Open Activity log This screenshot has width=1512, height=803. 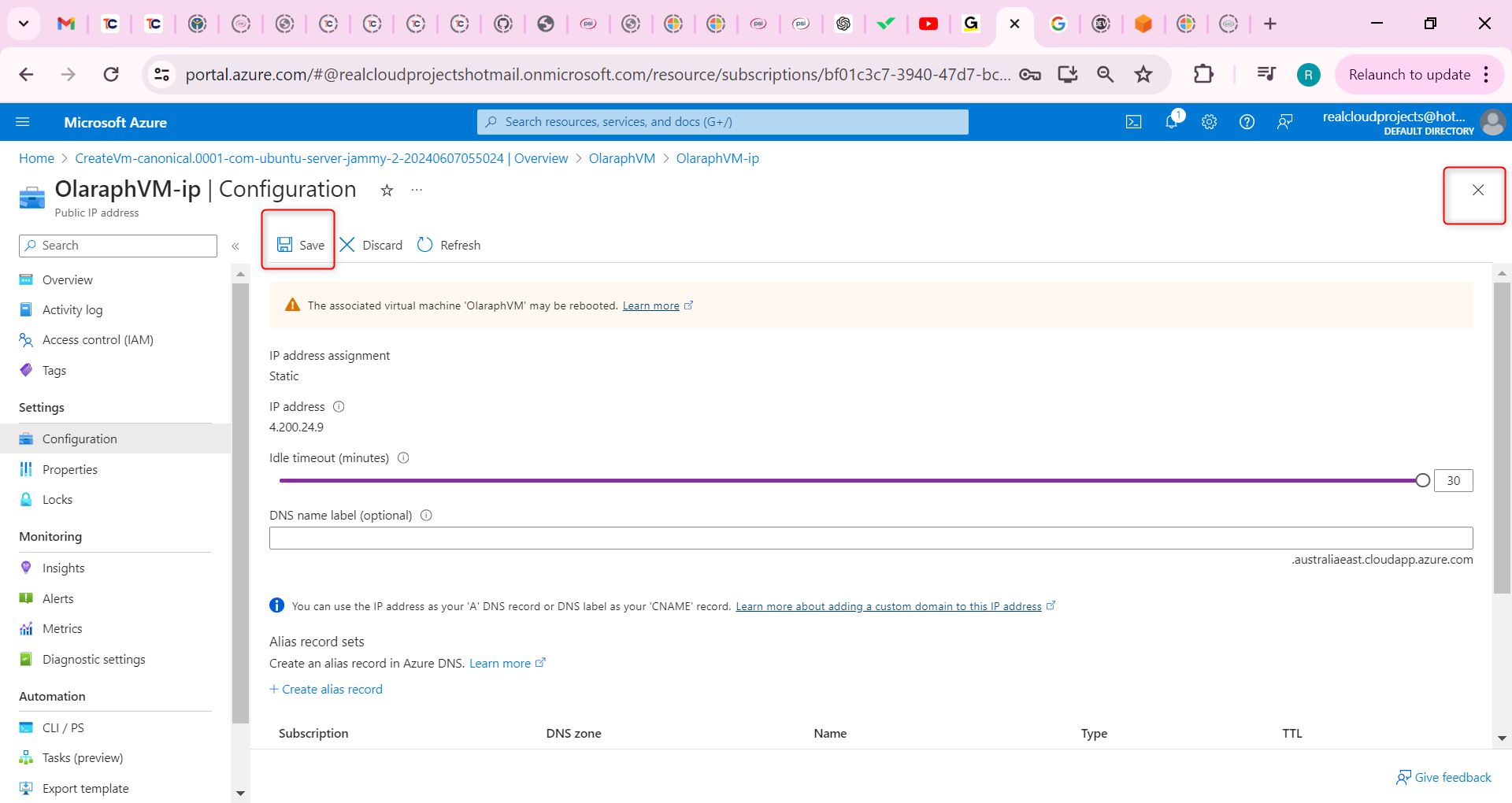coord(72,310)
